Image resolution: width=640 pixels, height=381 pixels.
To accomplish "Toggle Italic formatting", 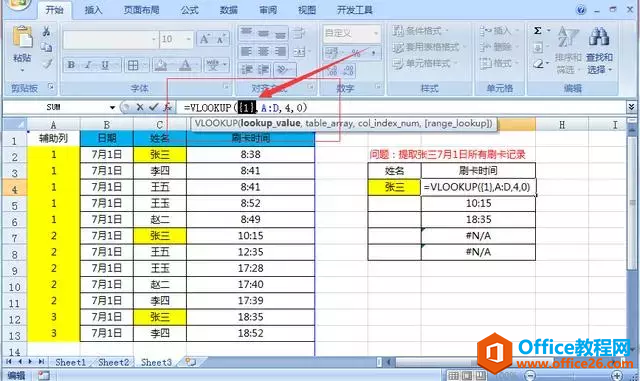I will [88, 65].
